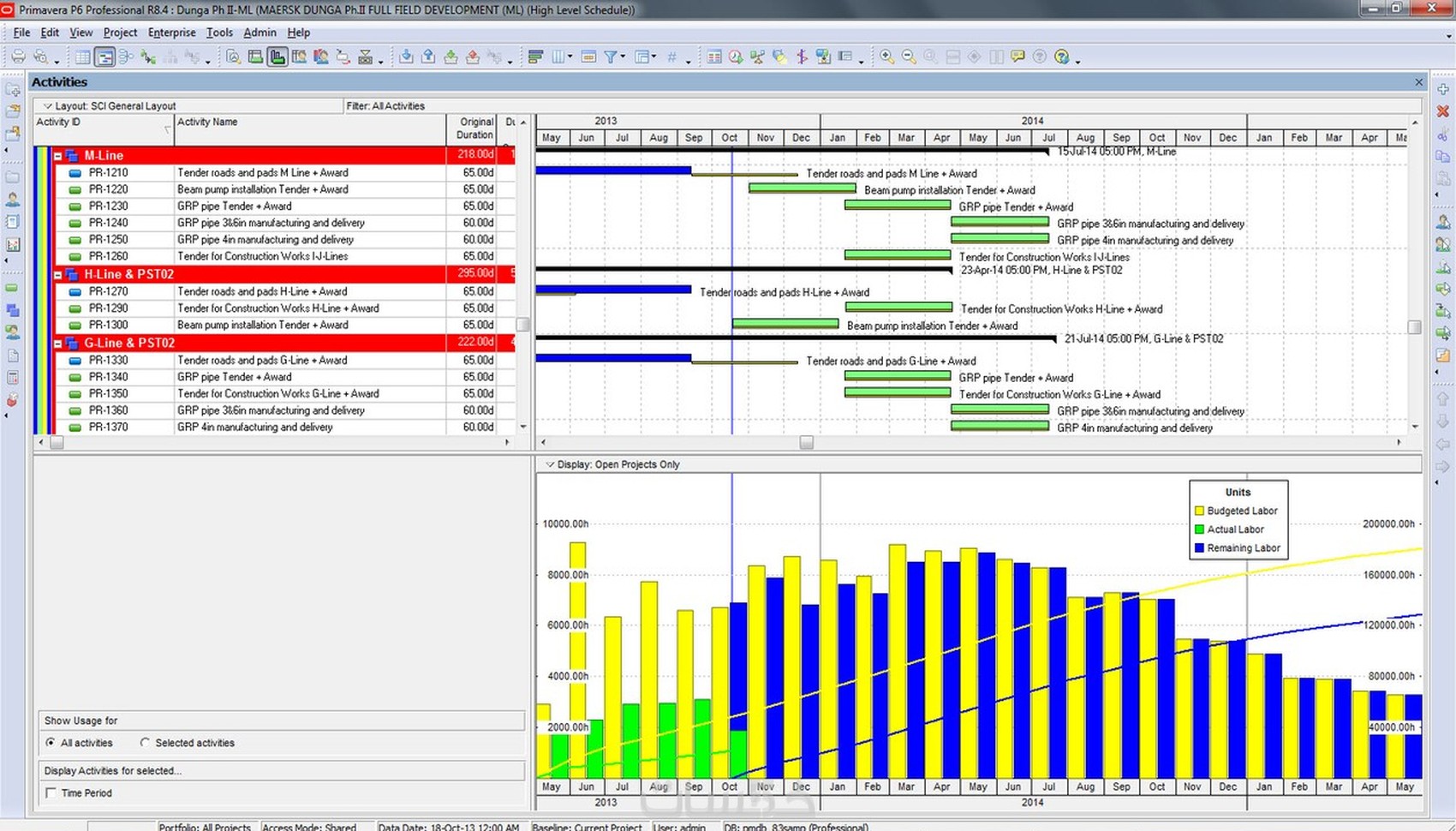1456x831 pixels.
Task: Open the Schedule clock icon
Action: 736,57
